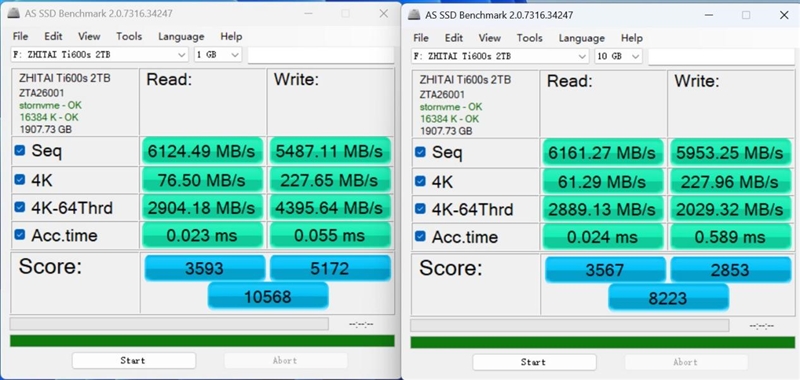Open Help menu in right window
This screenshot has height=380, width=800.
click(632, 38)
